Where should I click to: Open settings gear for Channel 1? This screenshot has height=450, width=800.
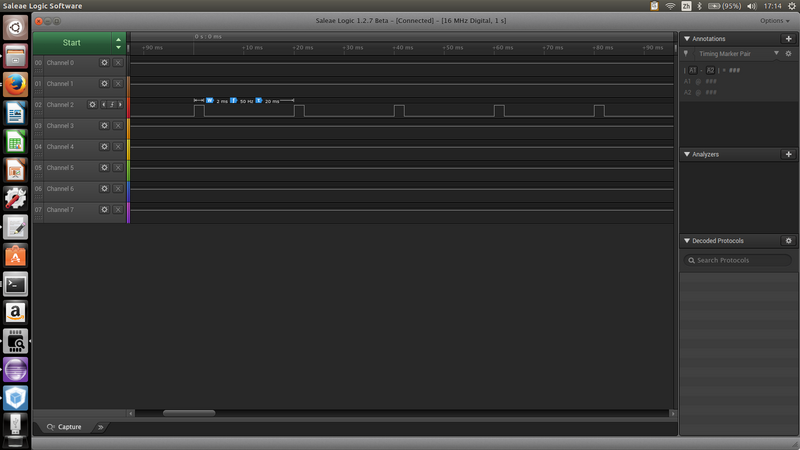[104, 84]
